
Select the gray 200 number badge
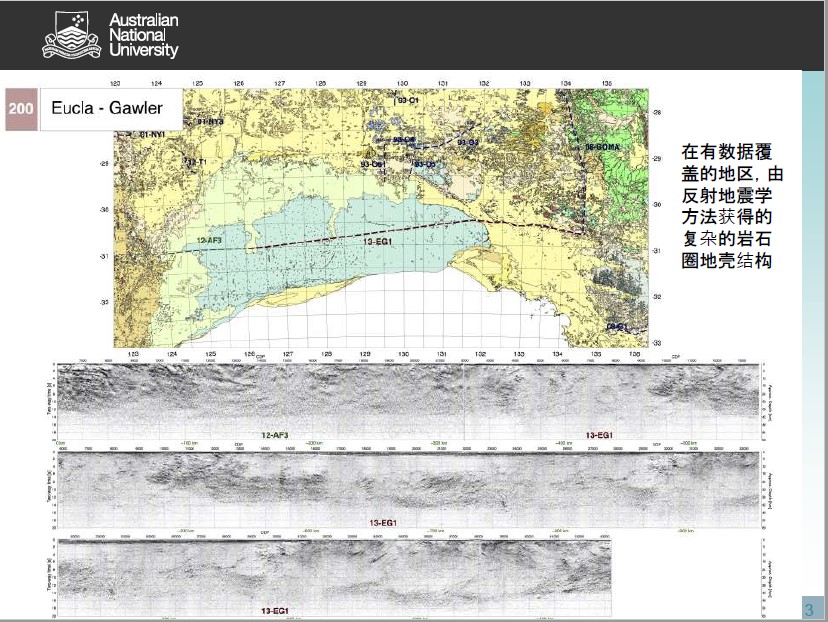(21, 109)
